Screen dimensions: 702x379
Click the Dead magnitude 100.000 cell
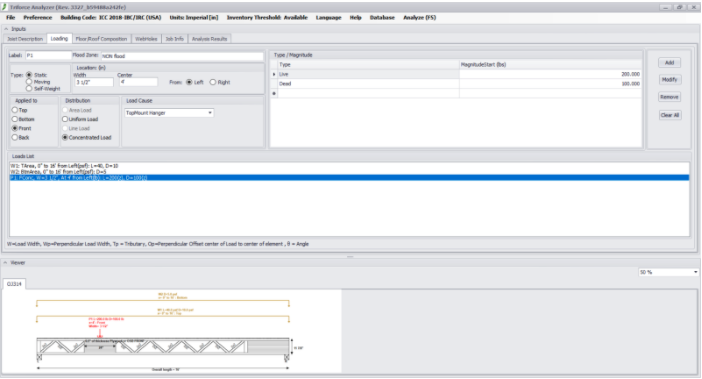550,84
